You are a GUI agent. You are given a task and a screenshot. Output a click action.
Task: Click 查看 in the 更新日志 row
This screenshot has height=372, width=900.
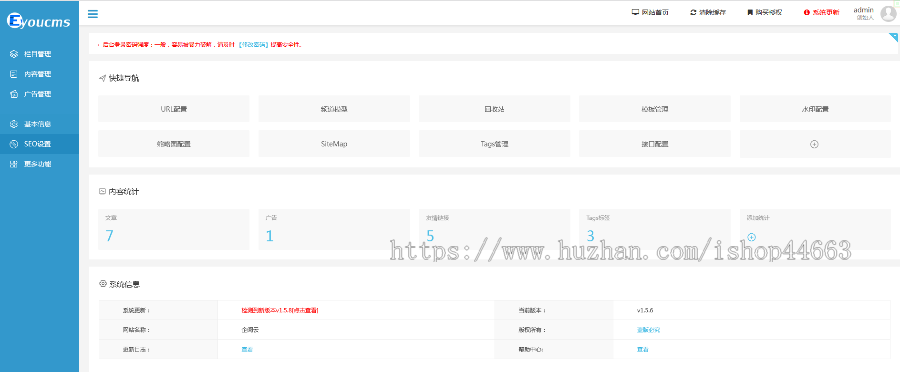(247, 349)
